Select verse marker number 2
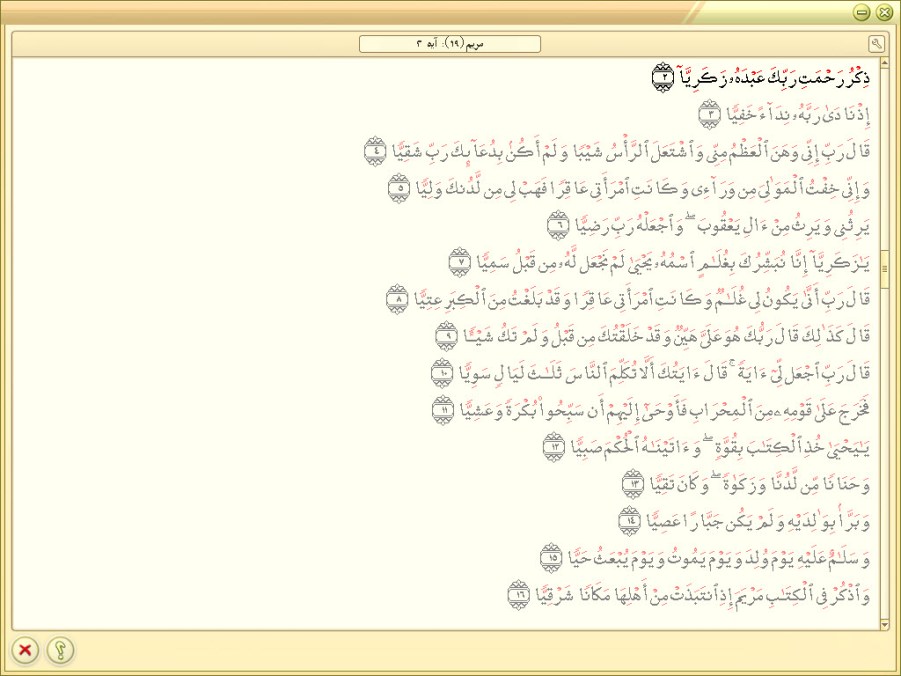Screen dimensions: 901x676 pyautogui.click(x=663, y=77)
